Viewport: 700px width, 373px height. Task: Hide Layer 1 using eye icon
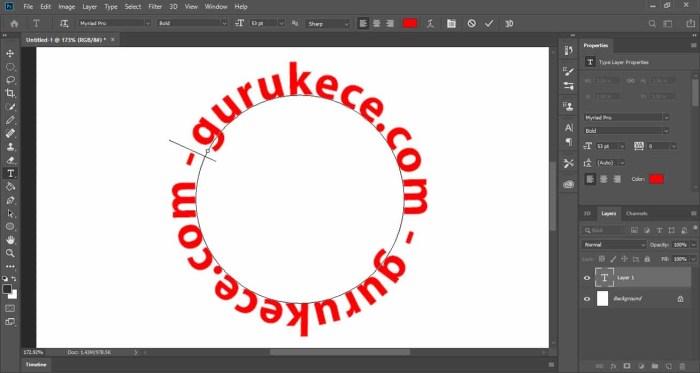(x=587, y=278)
